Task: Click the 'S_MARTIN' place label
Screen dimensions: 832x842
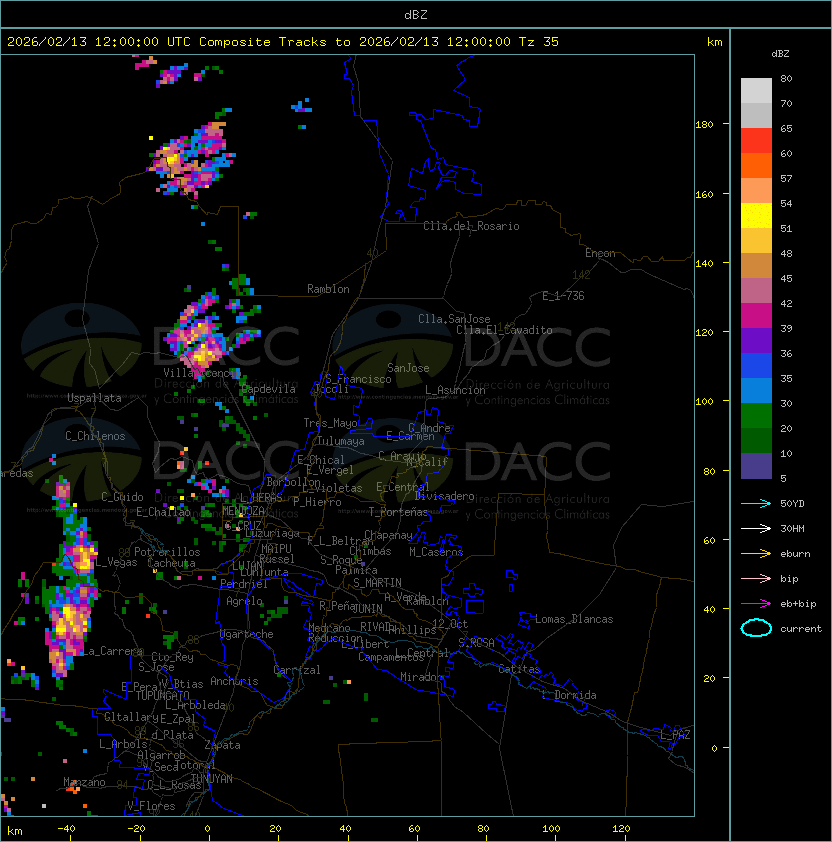Action: coord(377,583)
